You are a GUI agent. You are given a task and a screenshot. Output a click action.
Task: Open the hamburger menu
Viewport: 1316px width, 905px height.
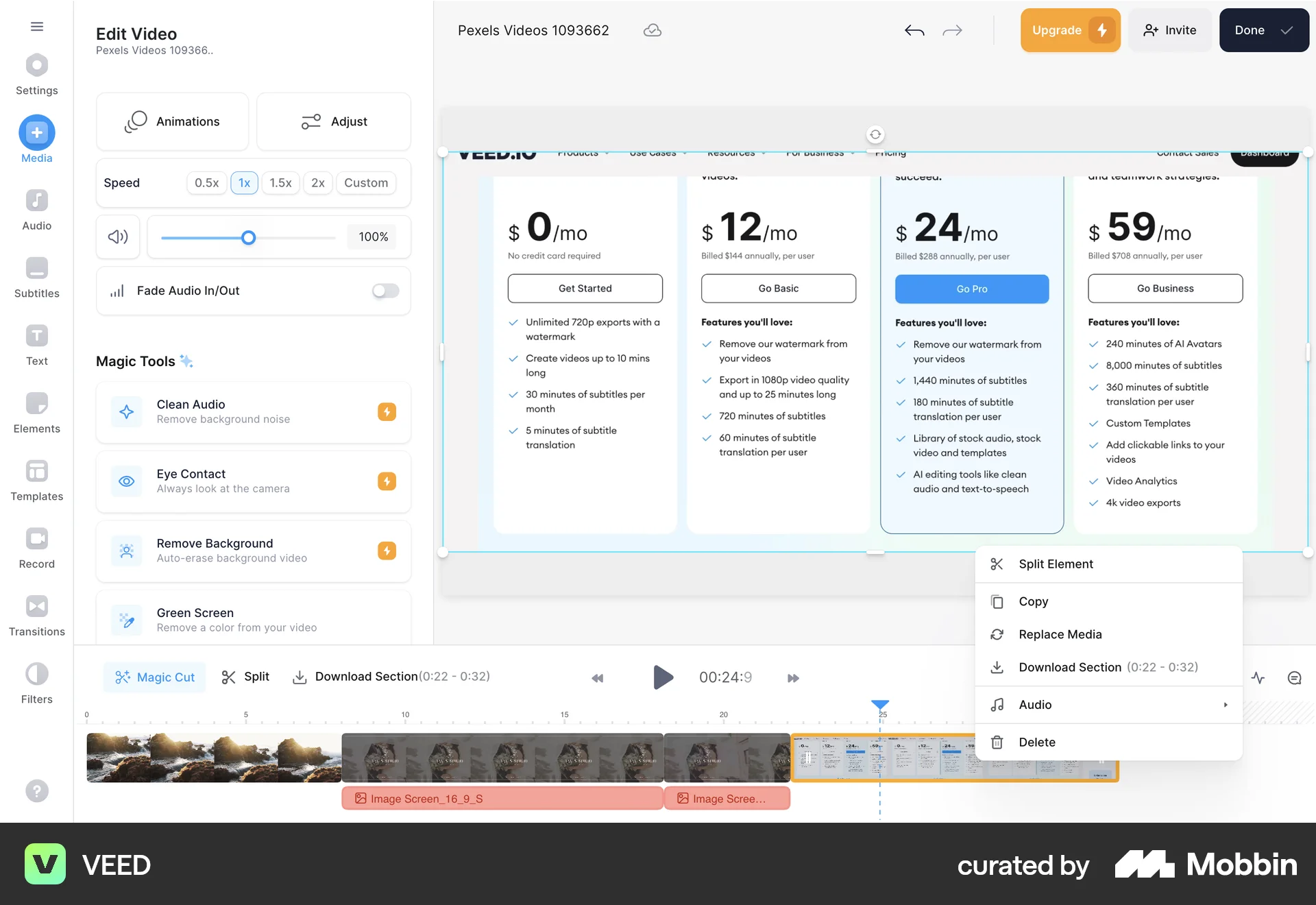point(36,26)
